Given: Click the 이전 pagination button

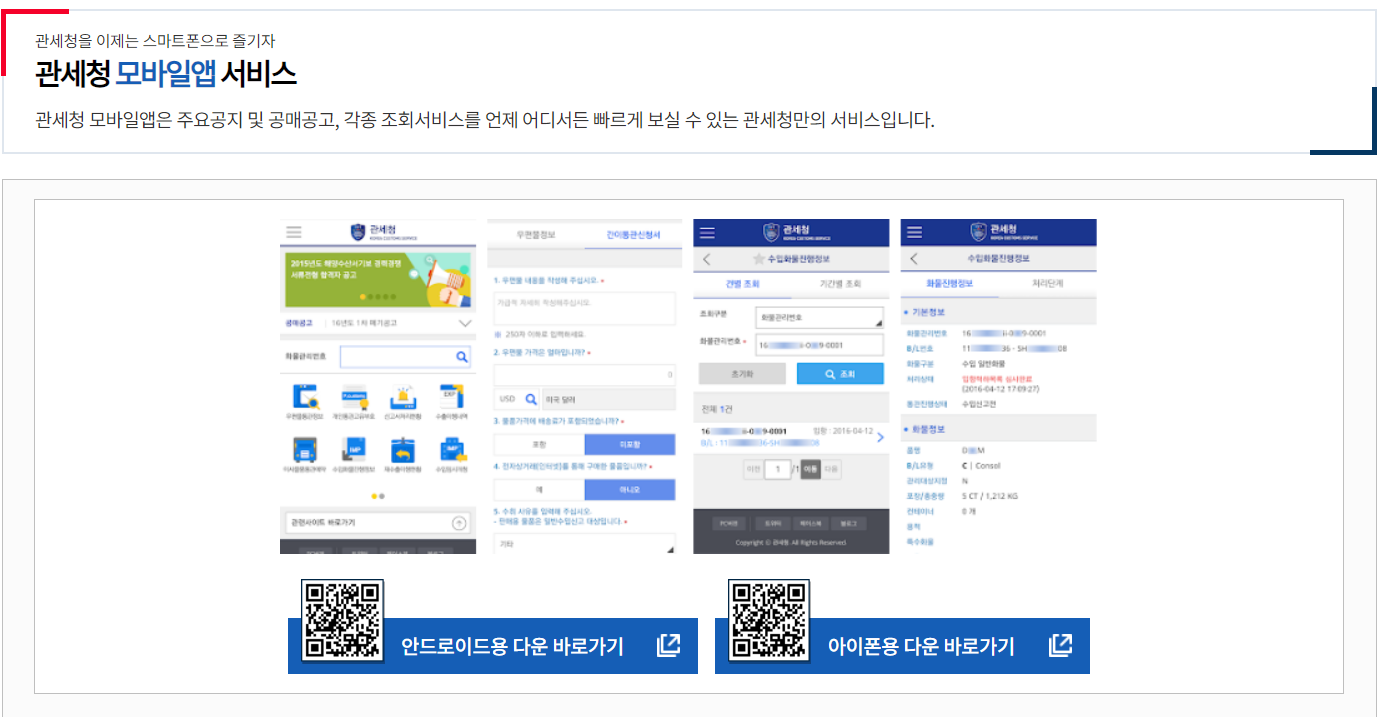Looking at the screenshot, I should click(x=752, y=469).
